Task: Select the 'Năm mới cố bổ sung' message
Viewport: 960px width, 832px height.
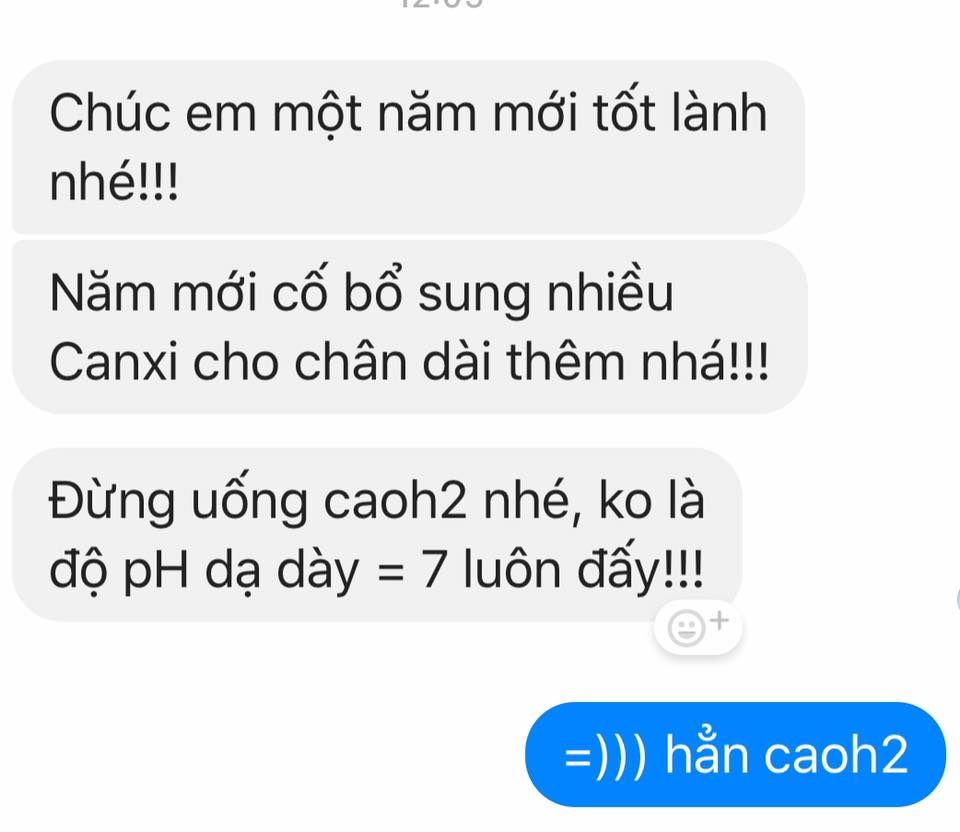Action: pyautogui.click(x=410, y=328)
